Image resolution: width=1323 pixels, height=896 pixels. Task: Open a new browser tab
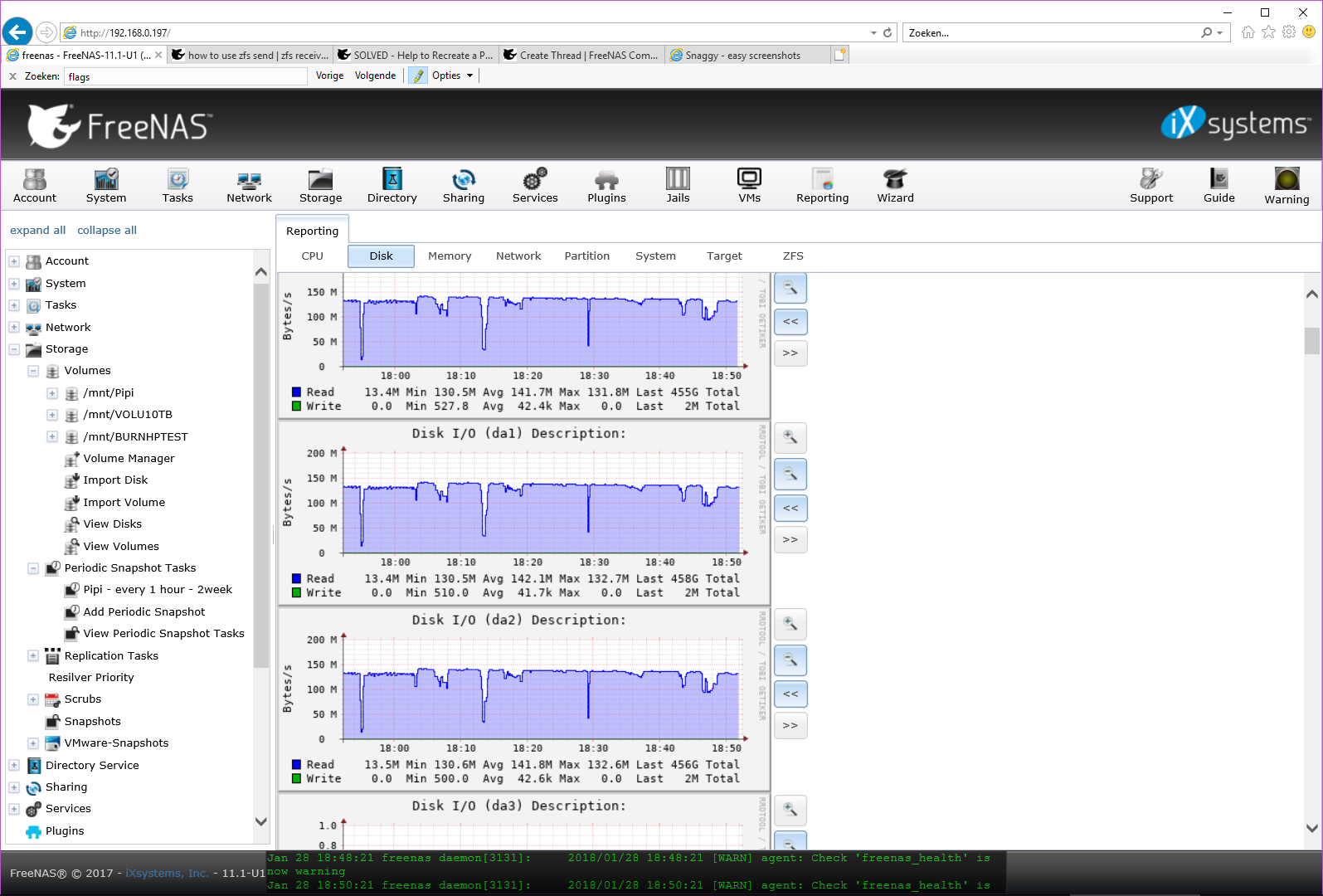tap(840, 55)
